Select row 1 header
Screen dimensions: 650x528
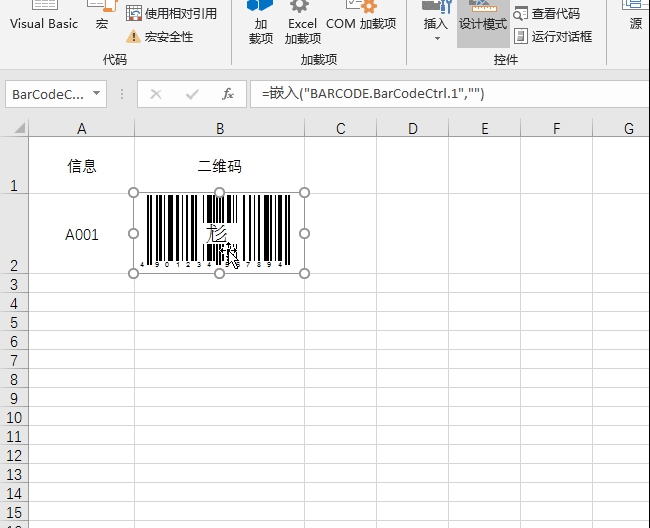coord(14,165)
